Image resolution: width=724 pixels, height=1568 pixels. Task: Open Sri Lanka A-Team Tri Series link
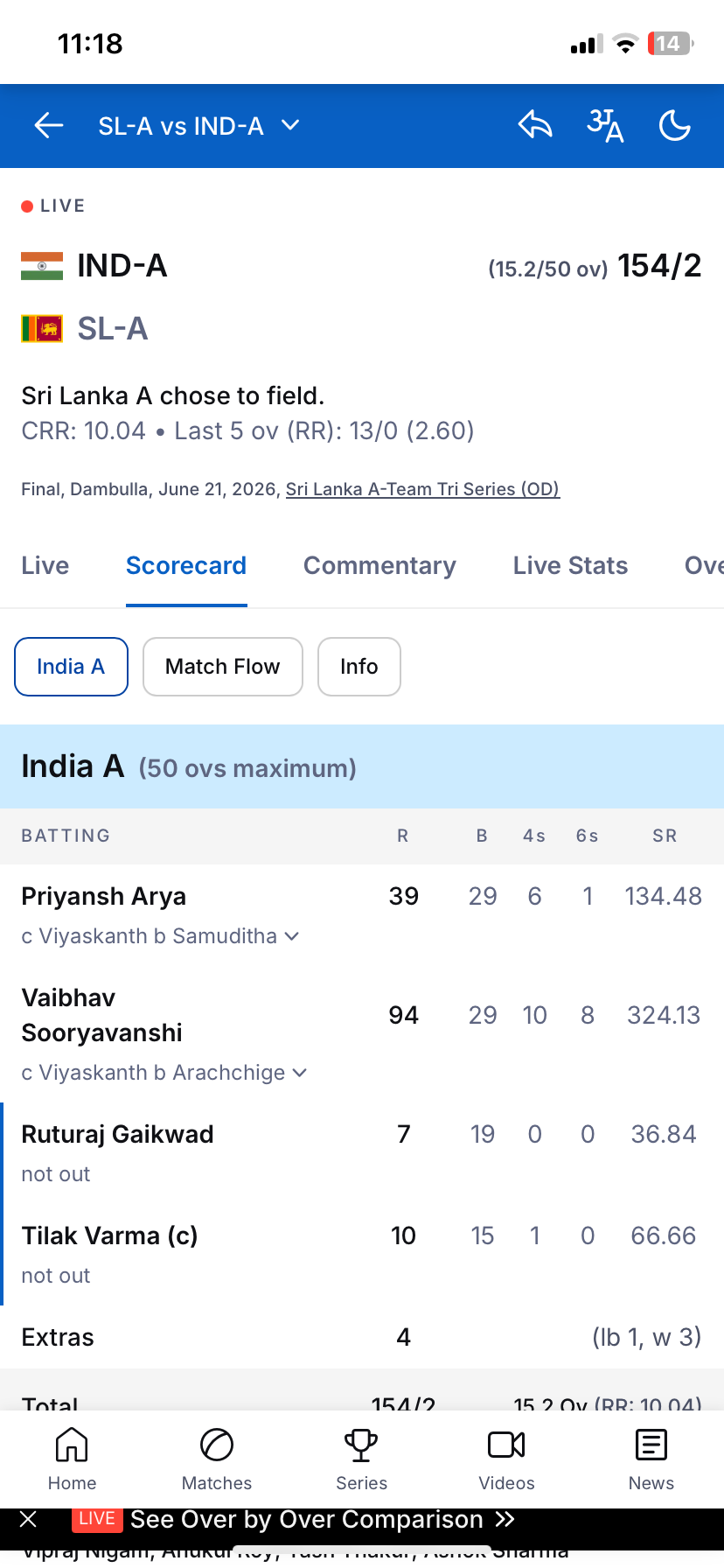pos(422,489)
